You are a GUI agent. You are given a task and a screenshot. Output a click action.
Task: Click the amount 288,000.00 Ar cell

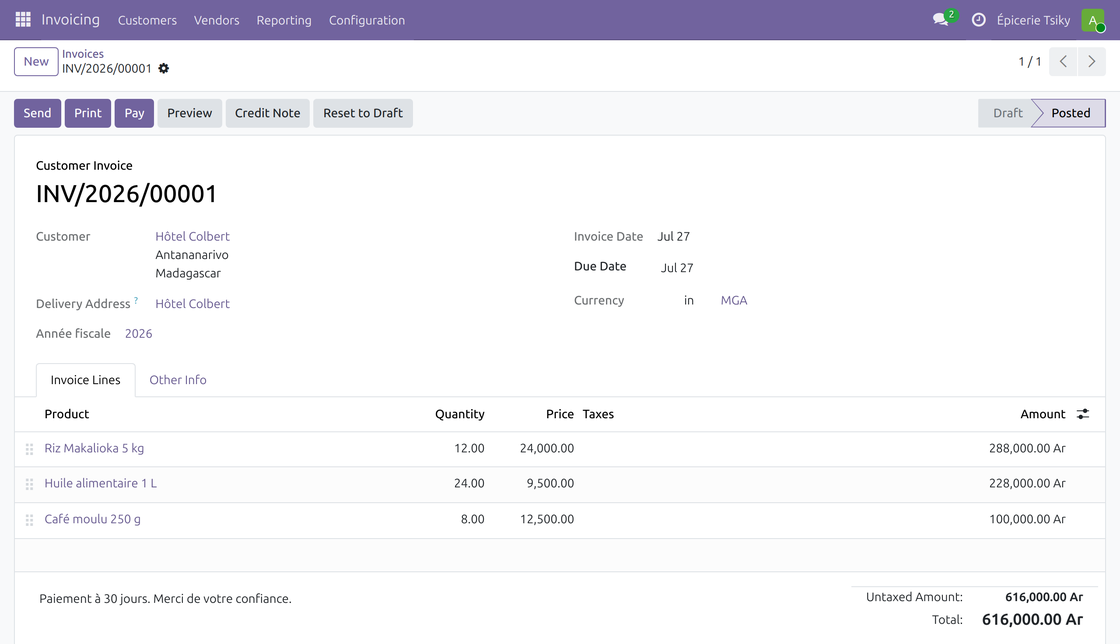pyautogui.click(x=1027, y=448)
